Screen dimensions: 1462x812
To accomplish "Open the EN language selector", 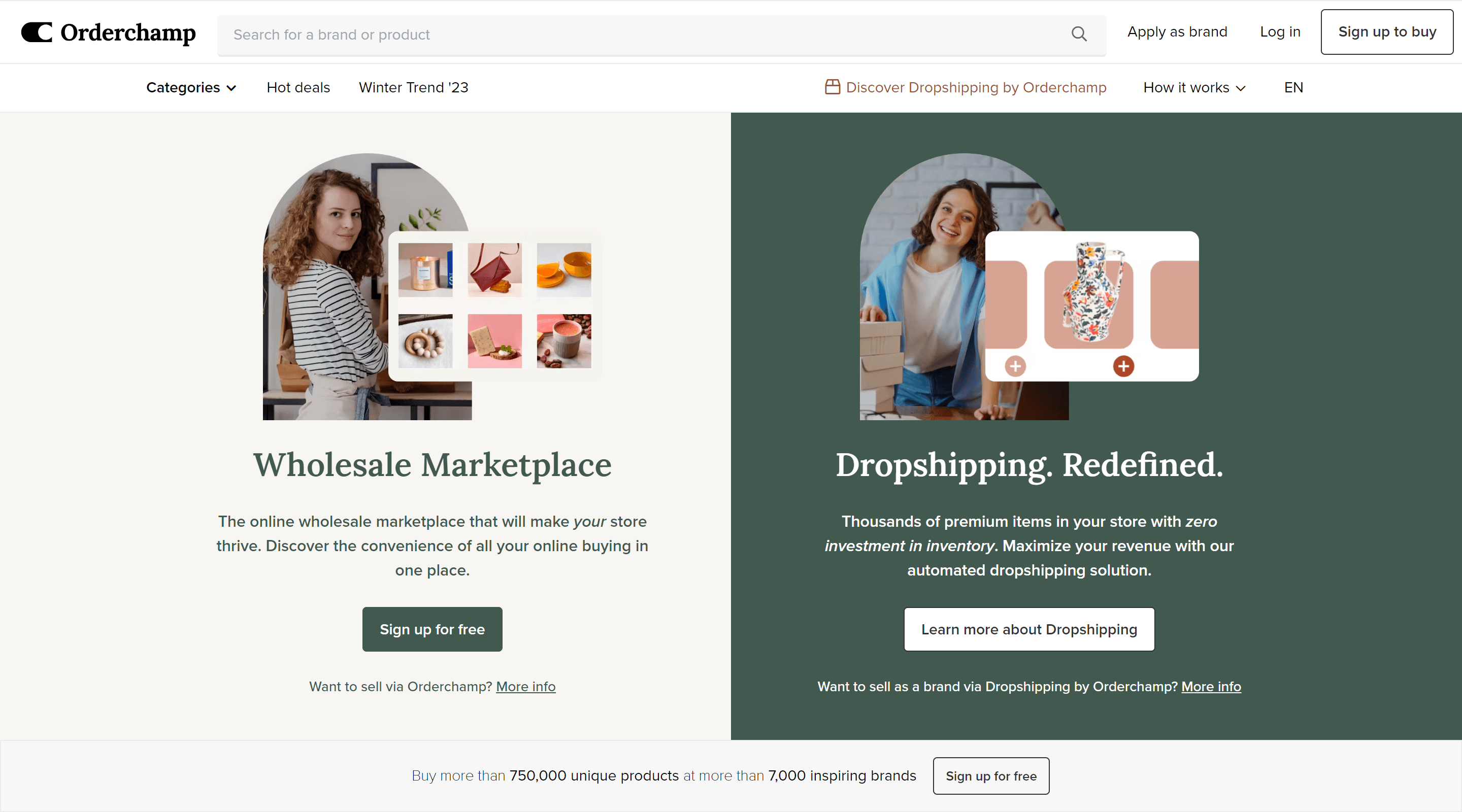I will coord(1293,87).
